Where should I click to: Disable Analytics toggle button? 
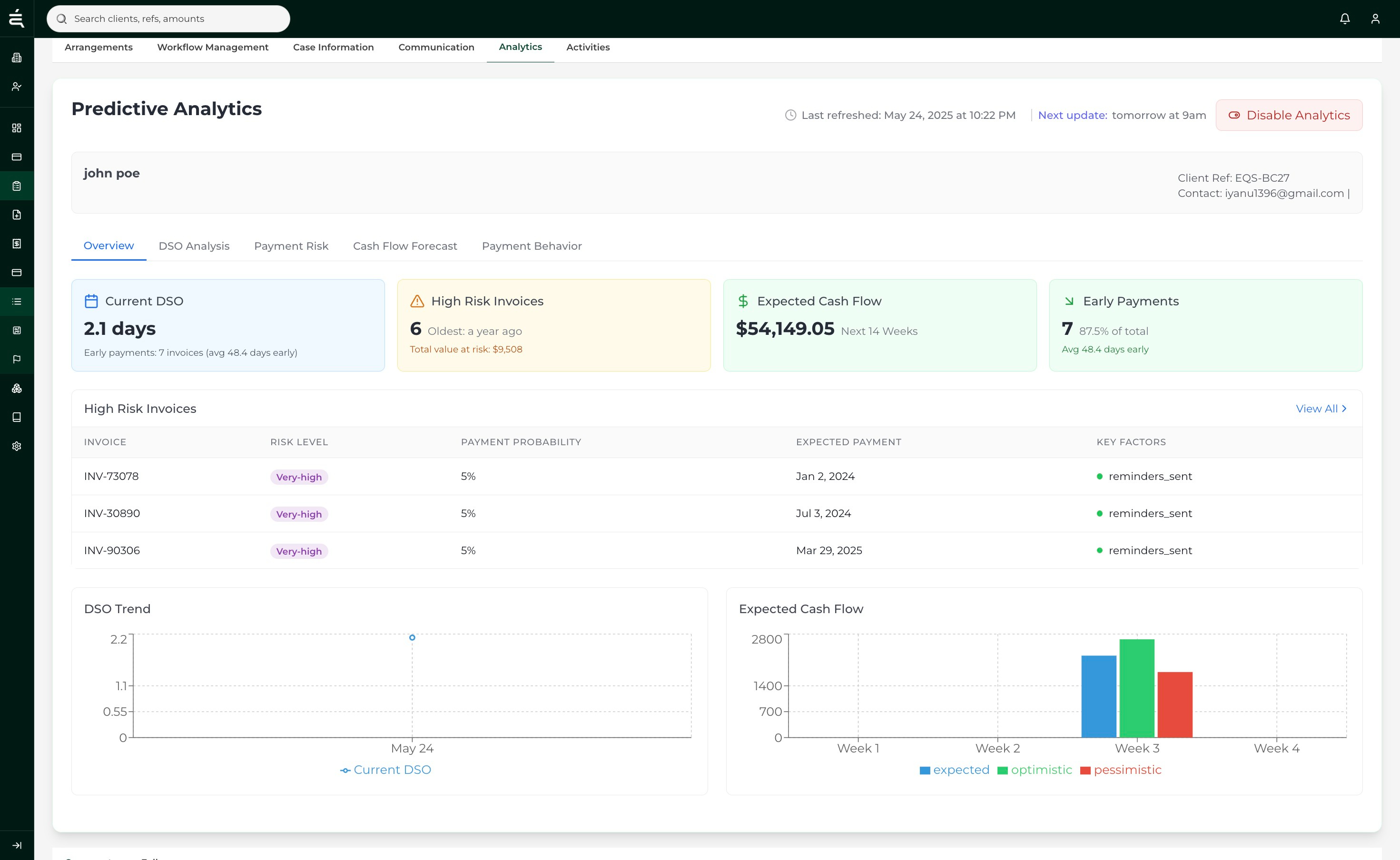point(1289,115)
